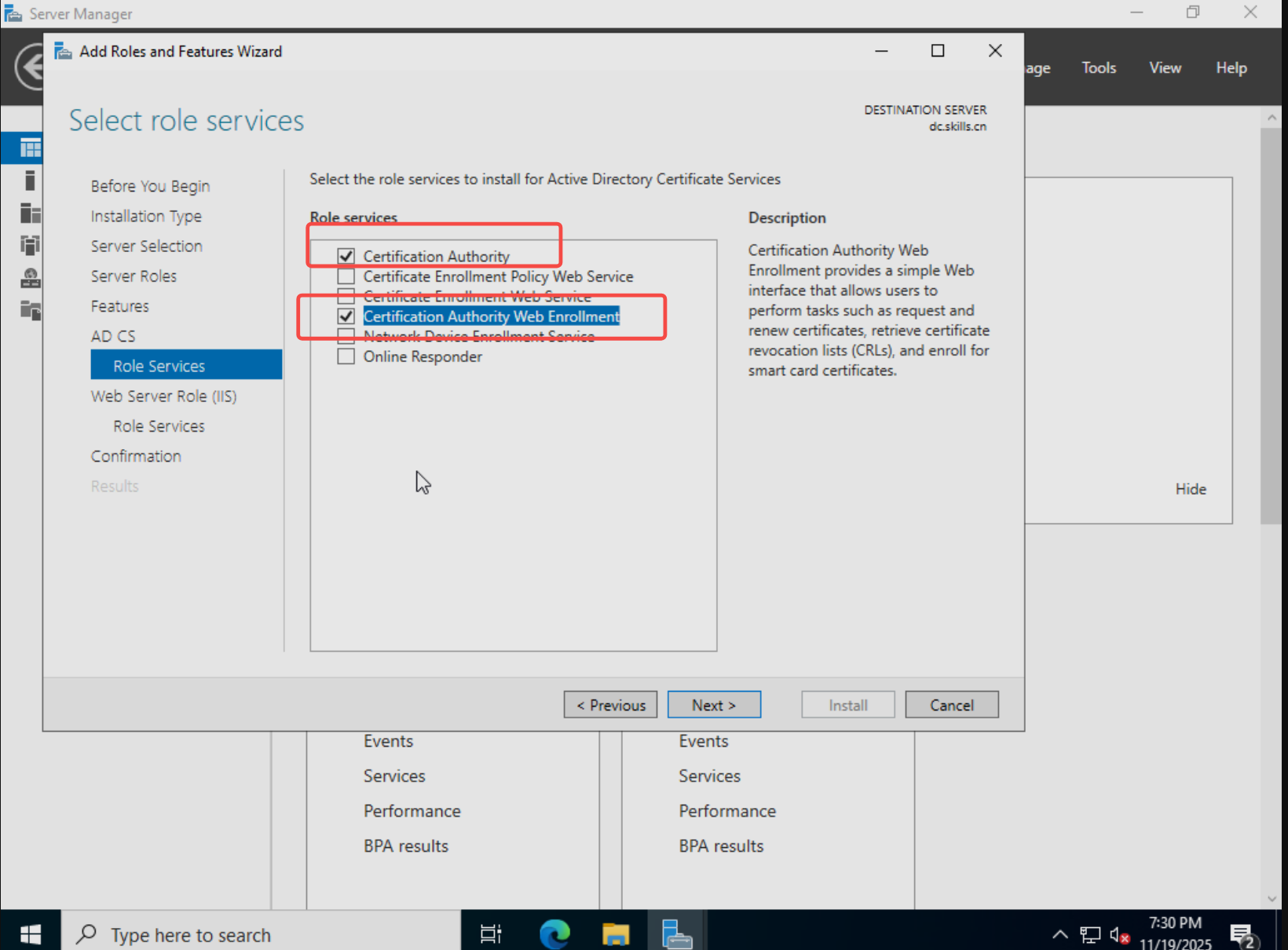The height and width of the screenshot is (950, 1288).
Task: Uncheck Certification Authority checkbox
Action: tap(346, 256)
